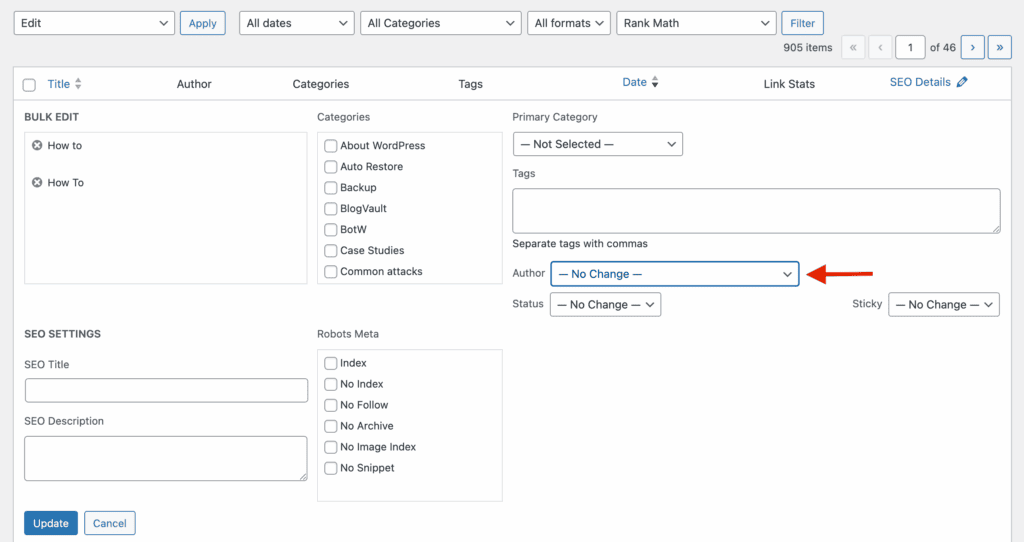Toggle the select-all posts checkbox
This screenshot has height=542, width=1024.
pyautogui.click(x=29, y=85)
